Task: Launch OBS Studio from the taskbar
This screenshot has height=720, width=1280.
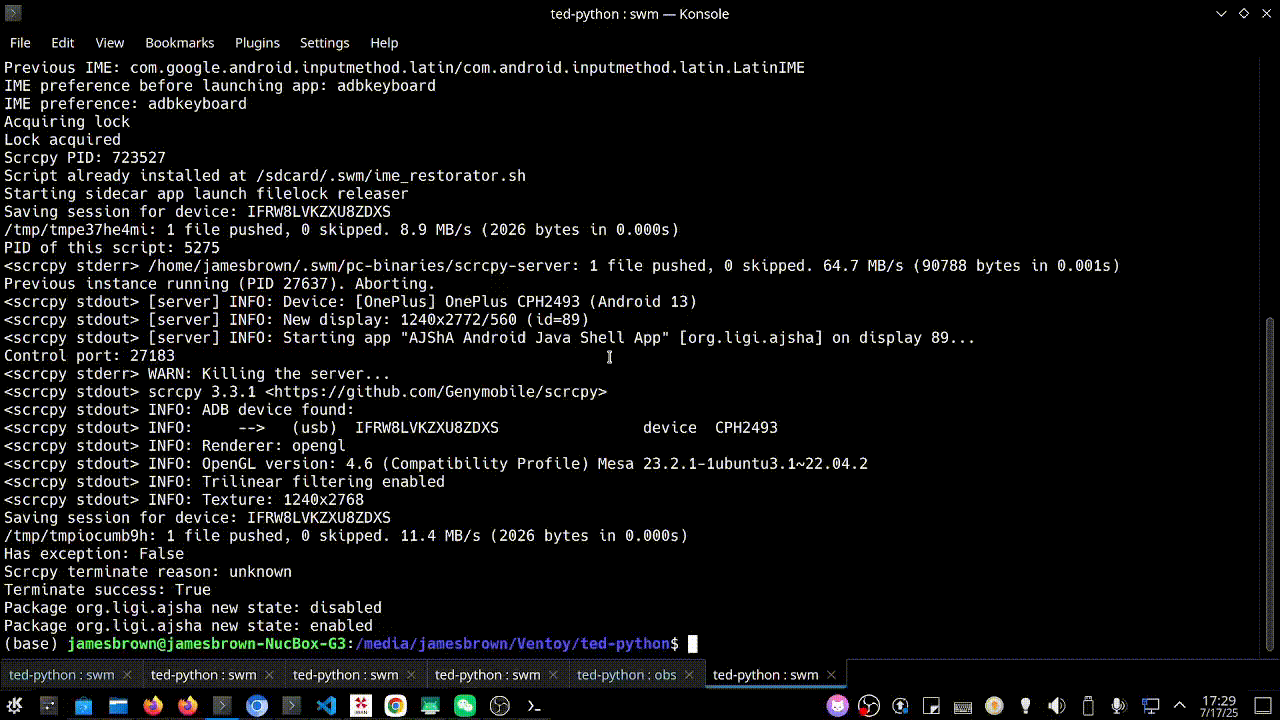Action: (499, 705)
